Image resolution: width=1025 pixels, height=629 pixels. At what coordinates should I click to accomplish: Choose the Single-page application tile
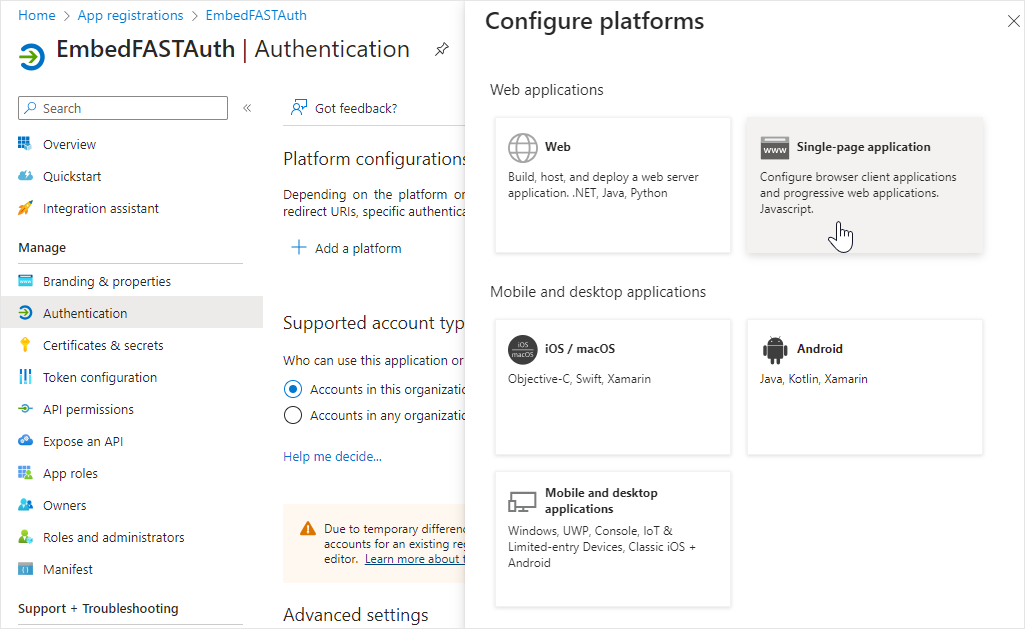[x=864, y=184]
